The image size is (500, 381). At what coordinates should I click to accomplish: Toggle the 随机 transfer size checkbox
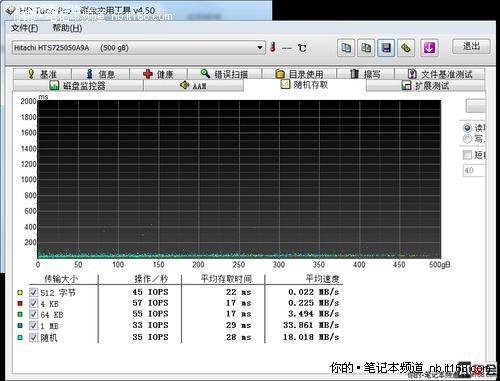click(33, 337)
